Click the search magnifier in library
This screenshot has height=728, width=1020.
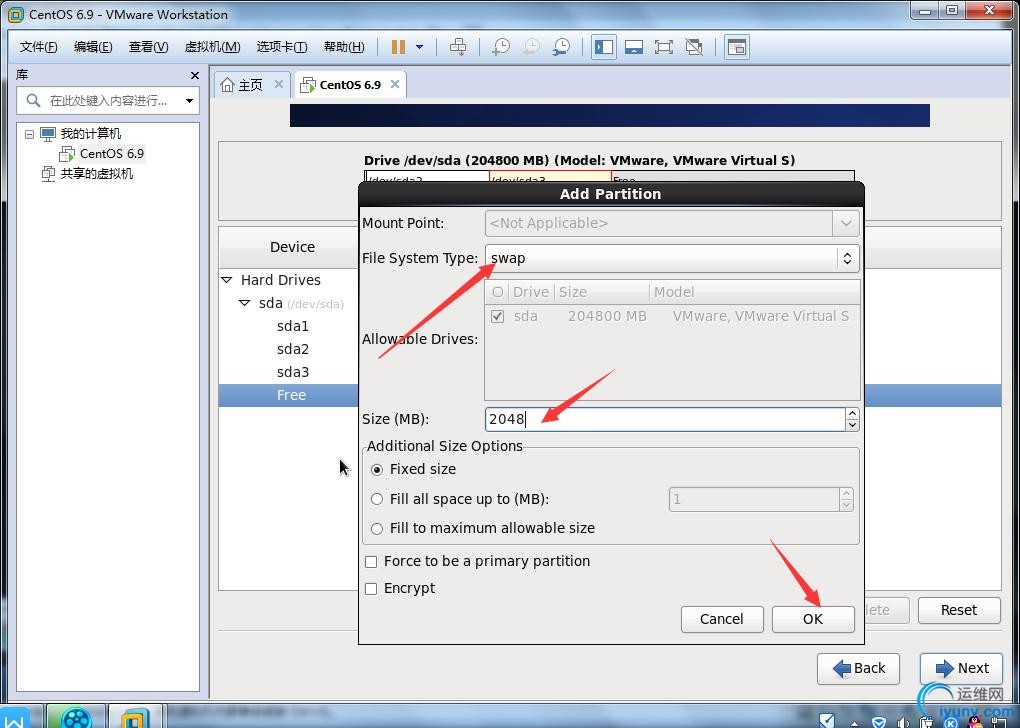point(33,100)
